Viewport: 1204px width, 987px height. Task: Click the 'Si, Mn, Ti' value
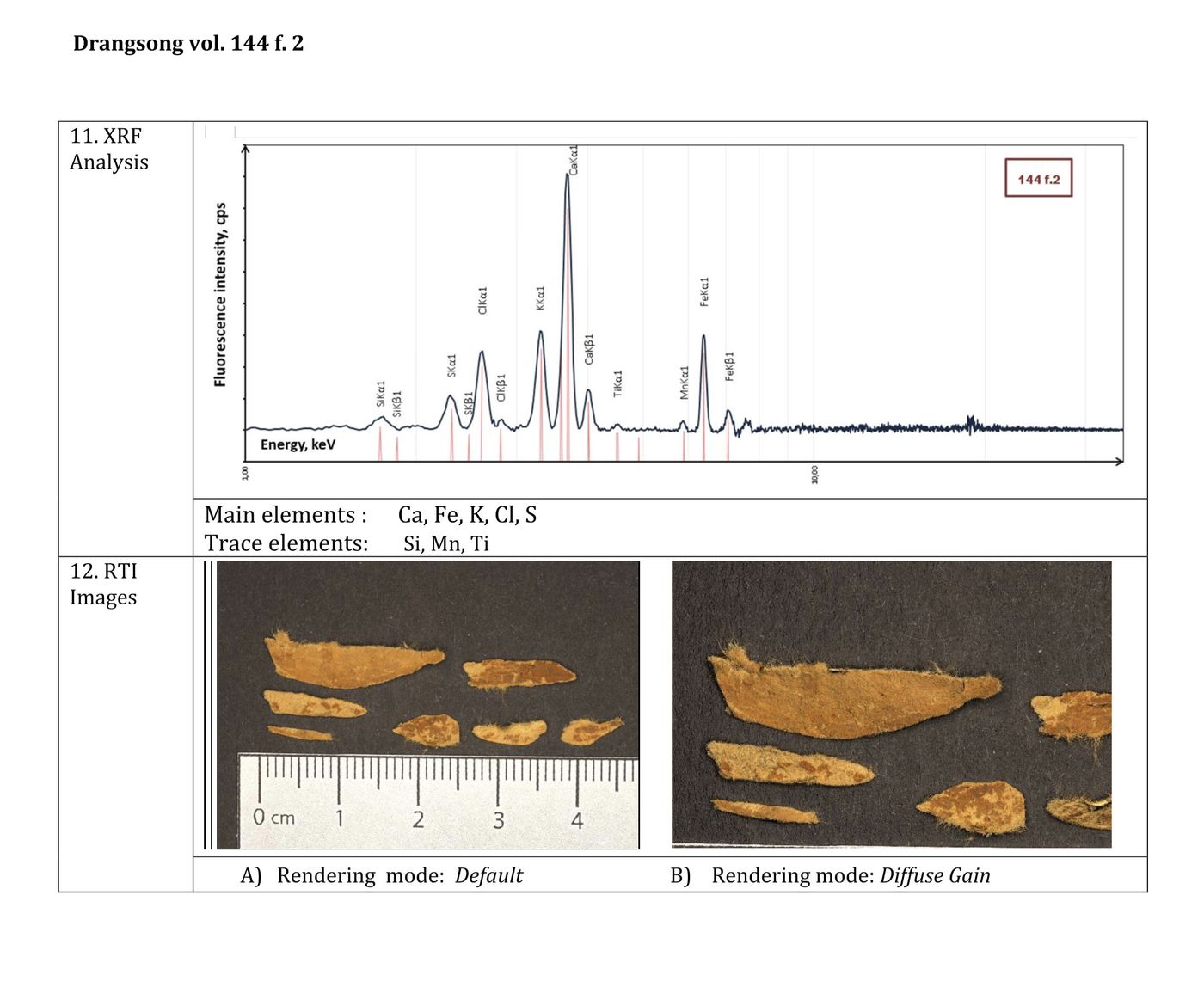click(x=446, y=543)
